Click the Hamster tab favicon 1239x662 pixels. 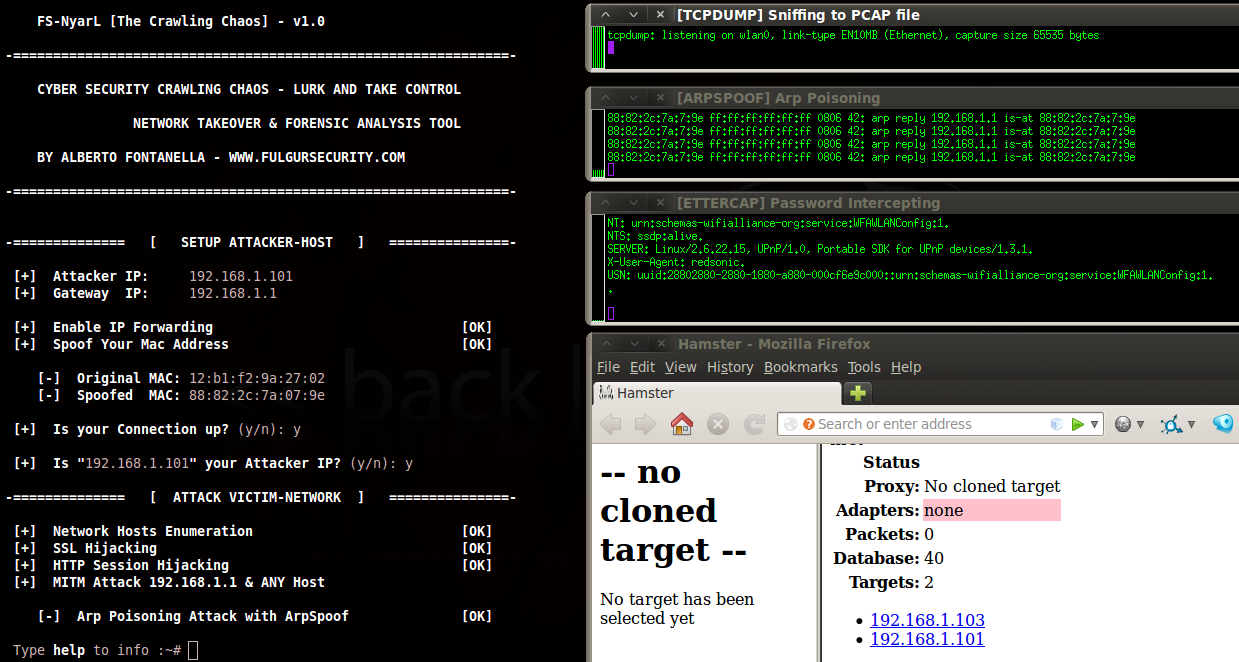point(606,393)
